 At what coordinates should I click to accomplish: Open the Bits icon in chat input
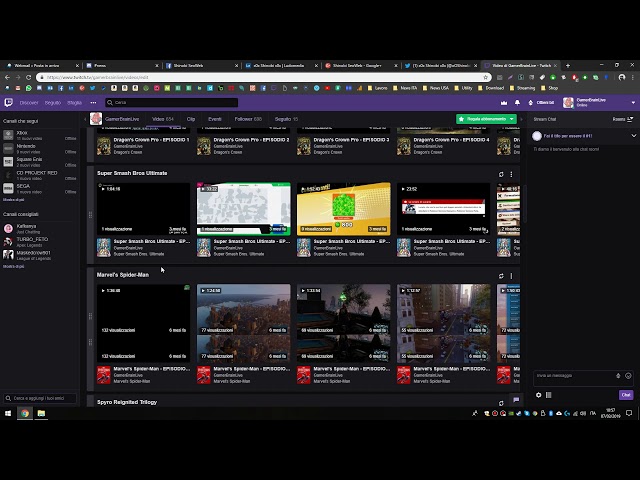(x=618, y=376)
